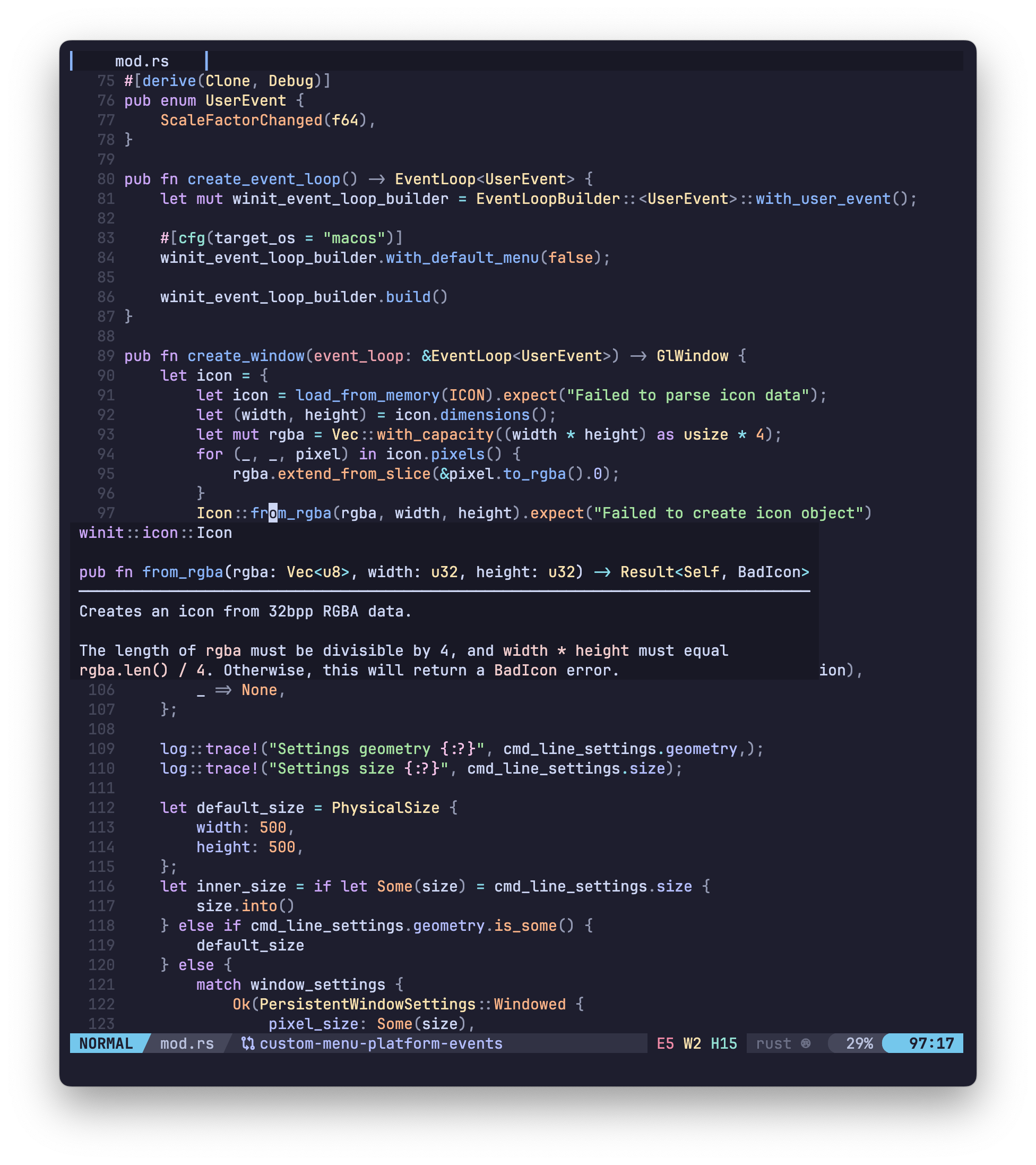
Task: Click winit::icon::Icon path in hover popup
Action: pyautogui.click(x=156, y=533)
